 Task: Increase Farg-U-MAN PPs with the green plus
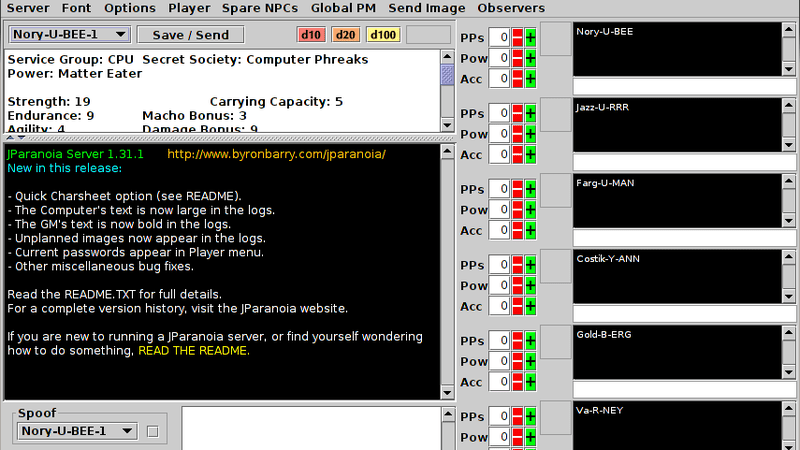(x=531, y=189)
